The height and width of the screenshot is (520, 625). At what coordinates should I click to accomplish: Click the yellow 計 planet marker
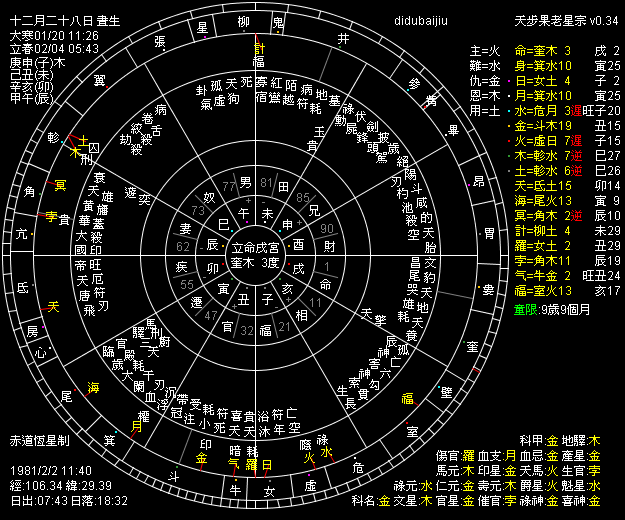(x=260, y=48)
